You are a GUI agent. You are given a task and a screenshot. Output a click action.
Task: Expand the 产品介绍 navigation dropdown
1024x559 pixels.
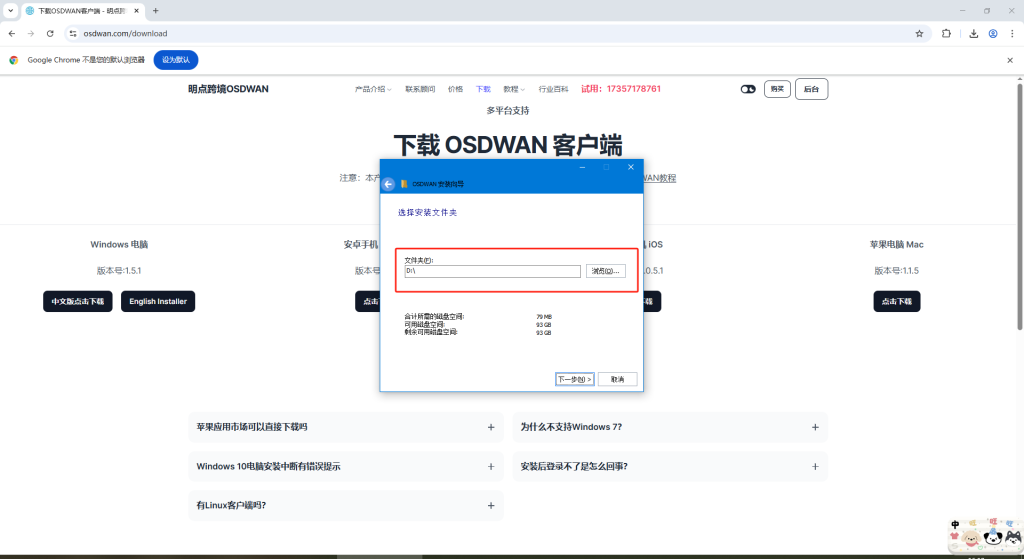tap(373, 89)
